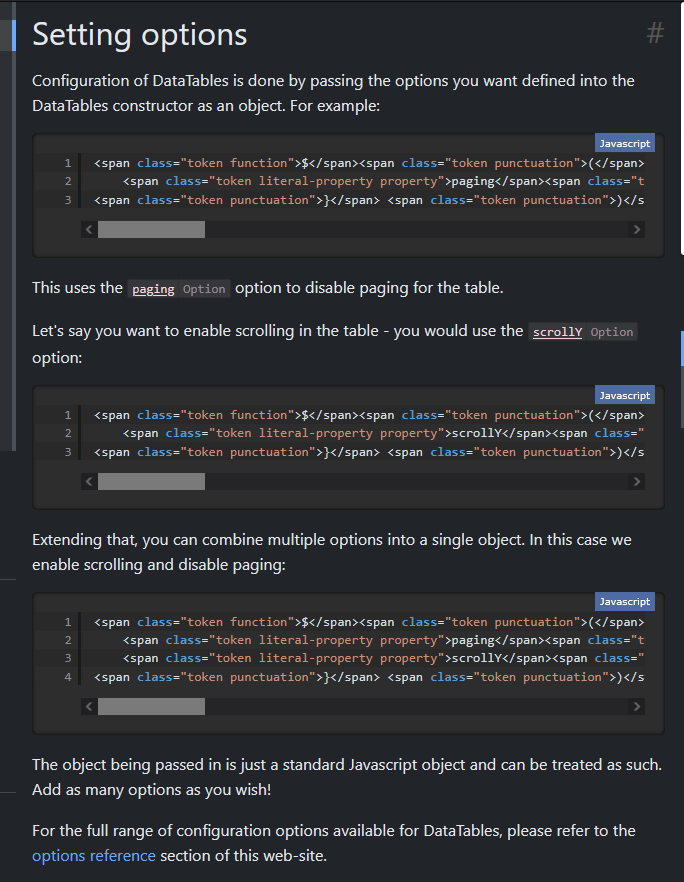
Task: Click right scroll arrow in second code block
Action: pos(637,482)
